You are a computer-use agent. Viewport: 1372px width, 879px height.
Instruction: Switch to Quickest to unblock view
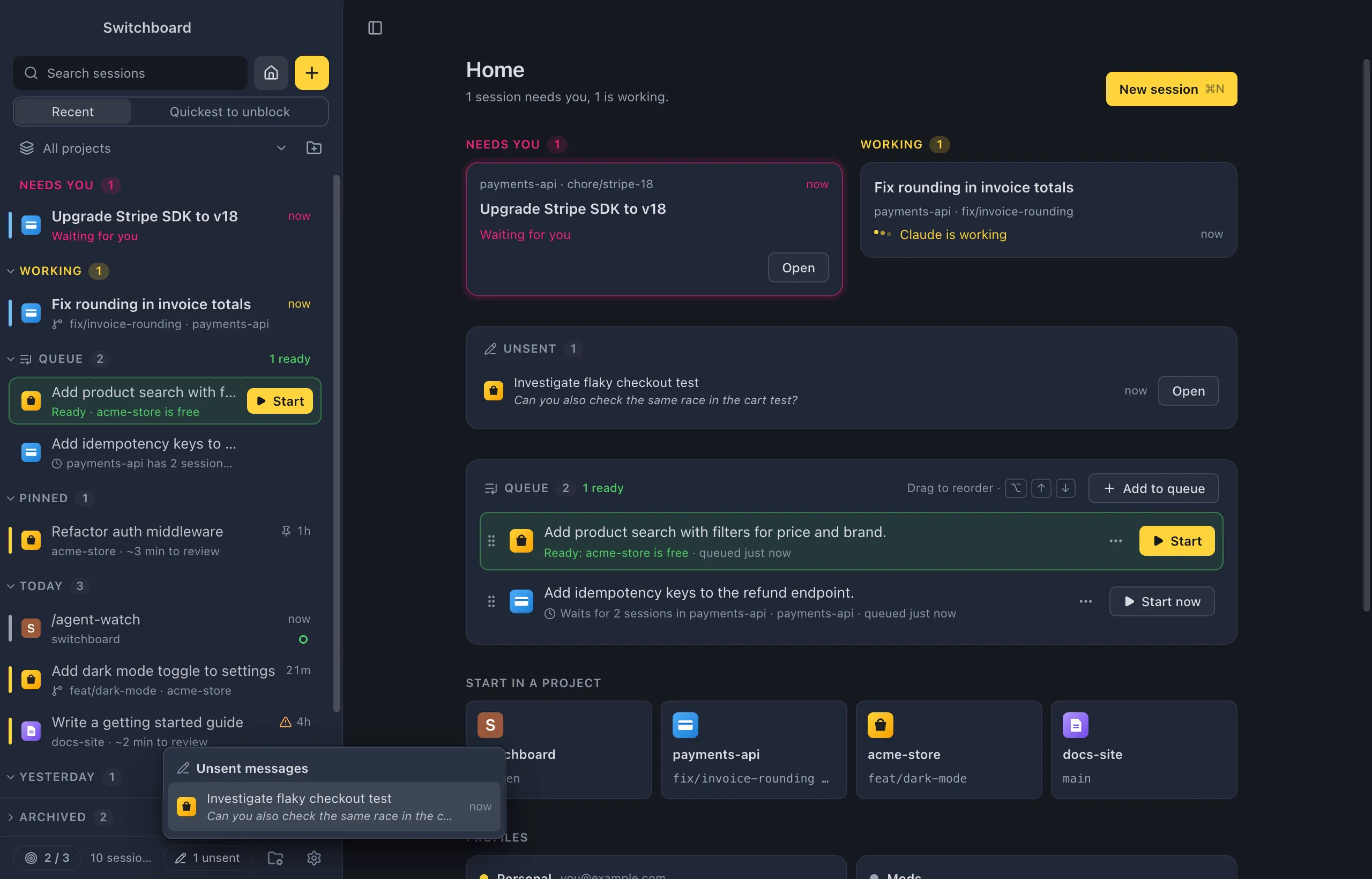(x=229, y=112)
